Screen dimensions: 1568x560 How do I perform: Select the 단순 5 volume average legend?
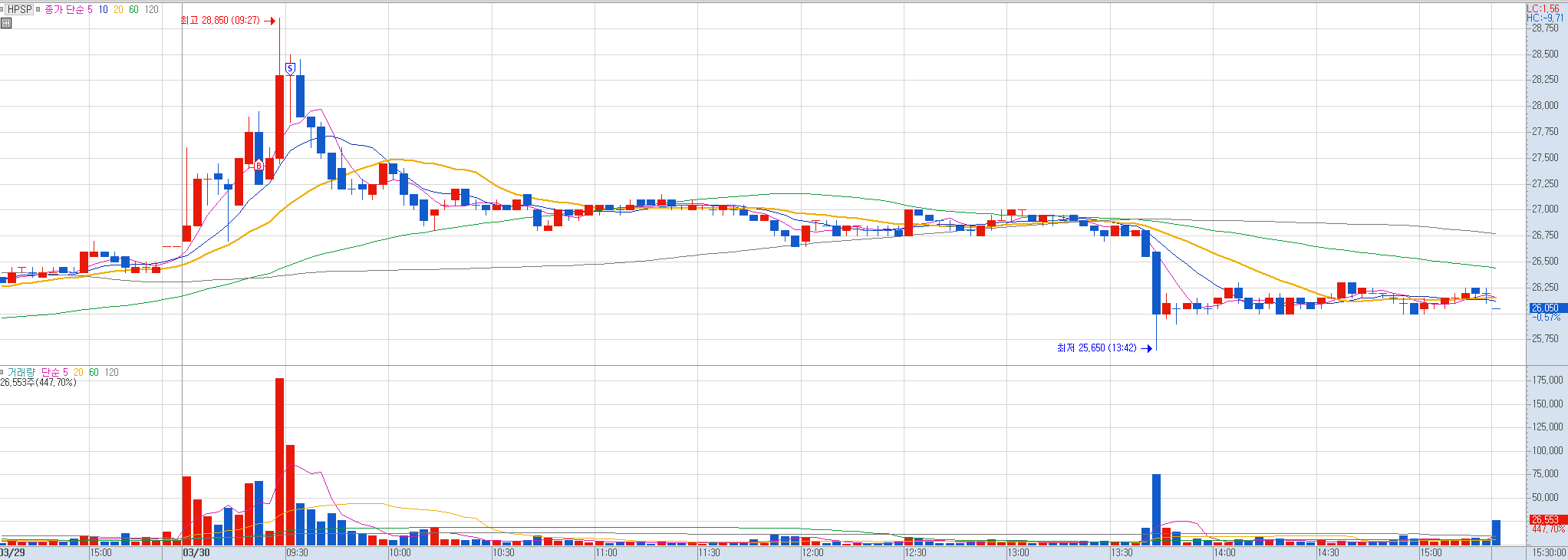pos(54,372)
